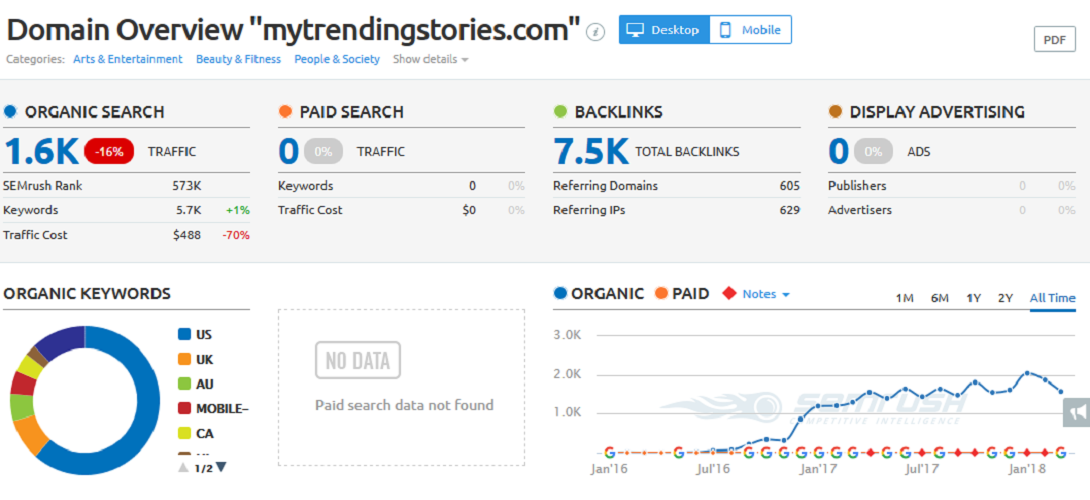Click the +1% keywords change value
The height and width of the screenshot is (500, 1090).
238,210
